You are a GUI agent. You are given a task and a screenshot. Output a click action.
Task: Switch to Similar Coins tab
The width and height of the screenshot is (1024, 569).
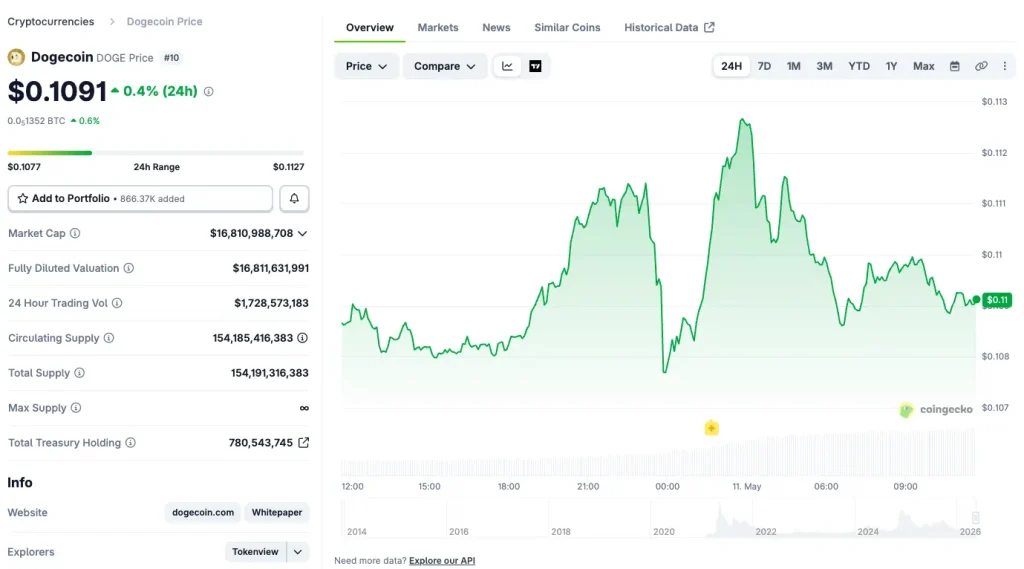[x=567, y=27]
